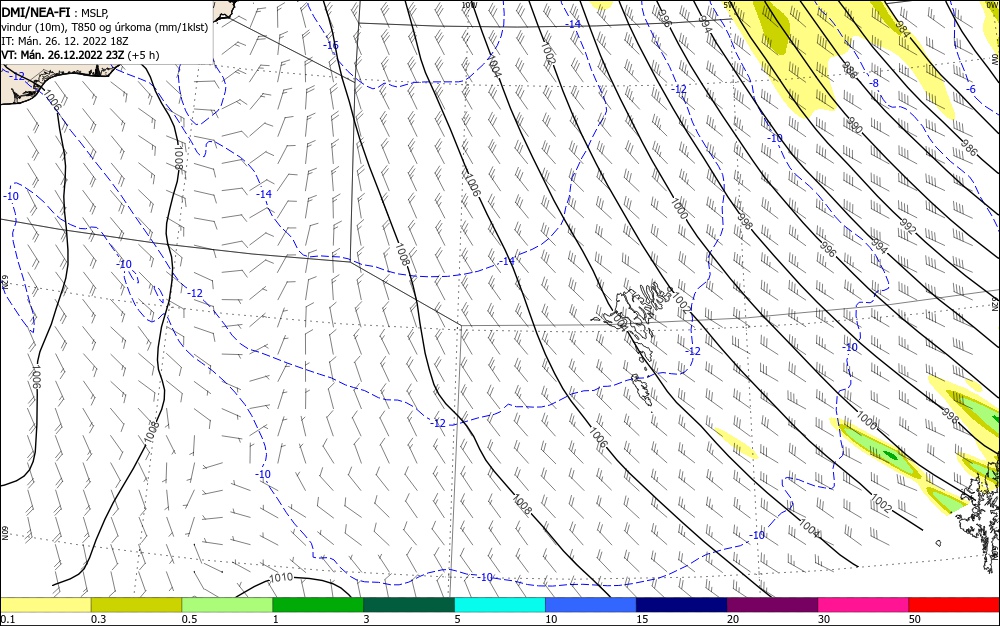Click the 1010 isobar label
Image resolution: width=1000 pixels, height=626 pixels.
click(281, 578)
